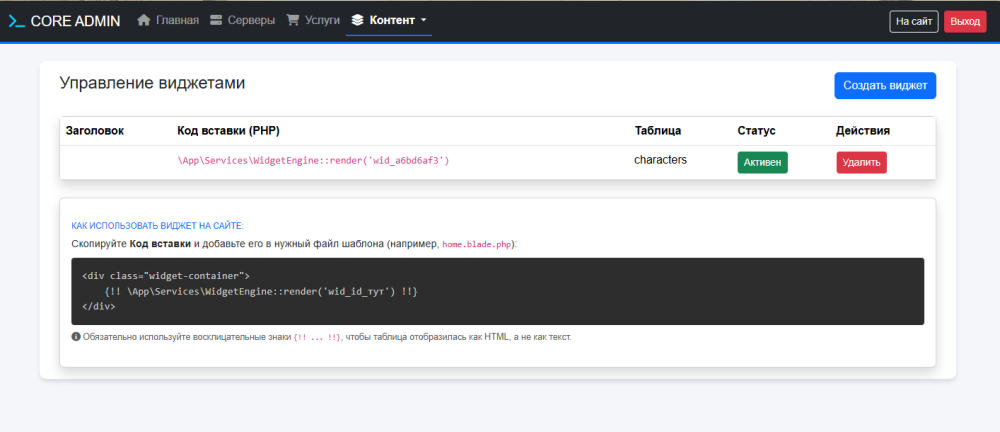This screenshot has height=432, width=1000.
Task: Go to the Серверы menu item
Action: click(x=250, y=20)
